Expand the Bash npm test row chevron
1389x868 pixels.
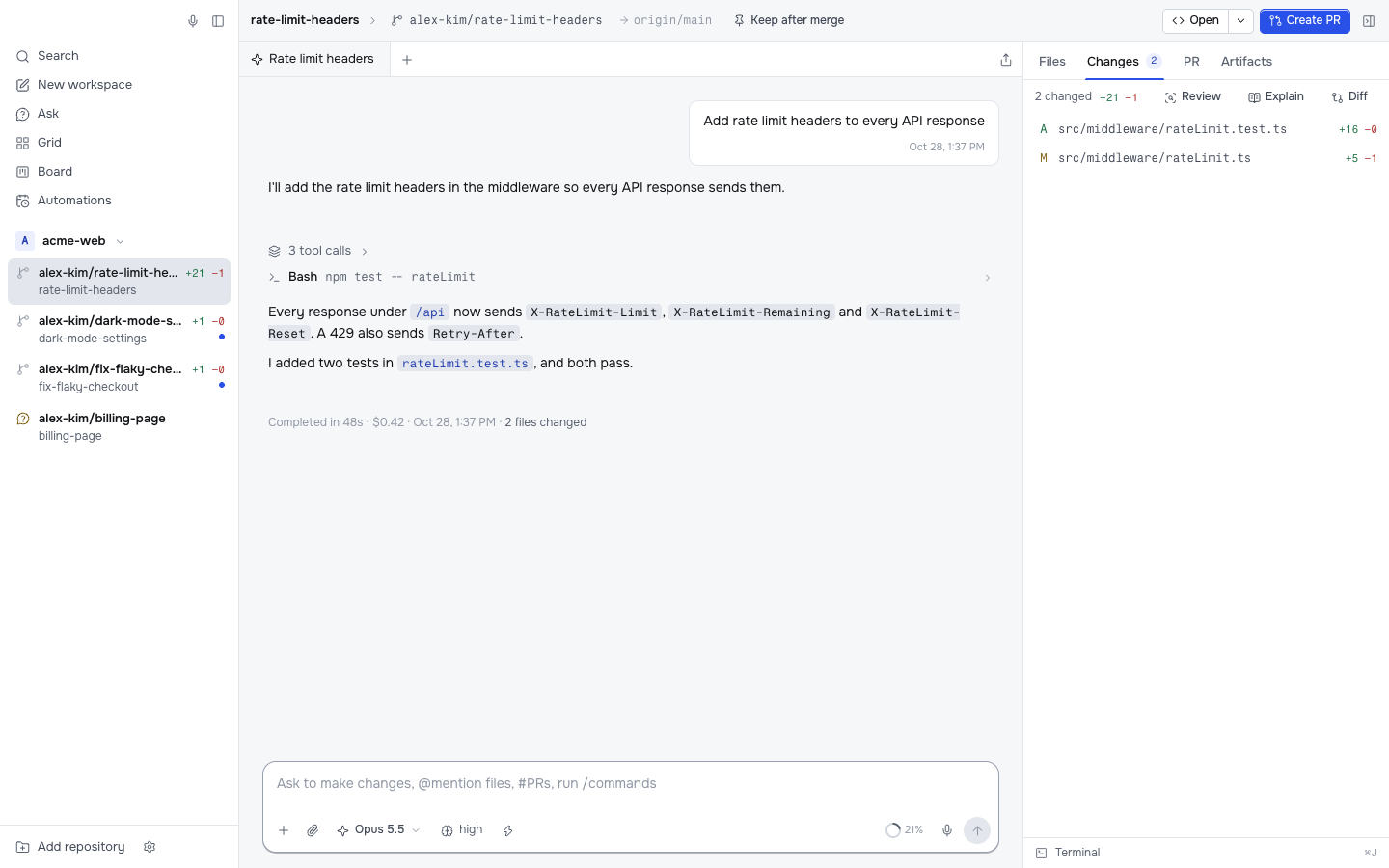click(x=987, y=278)
